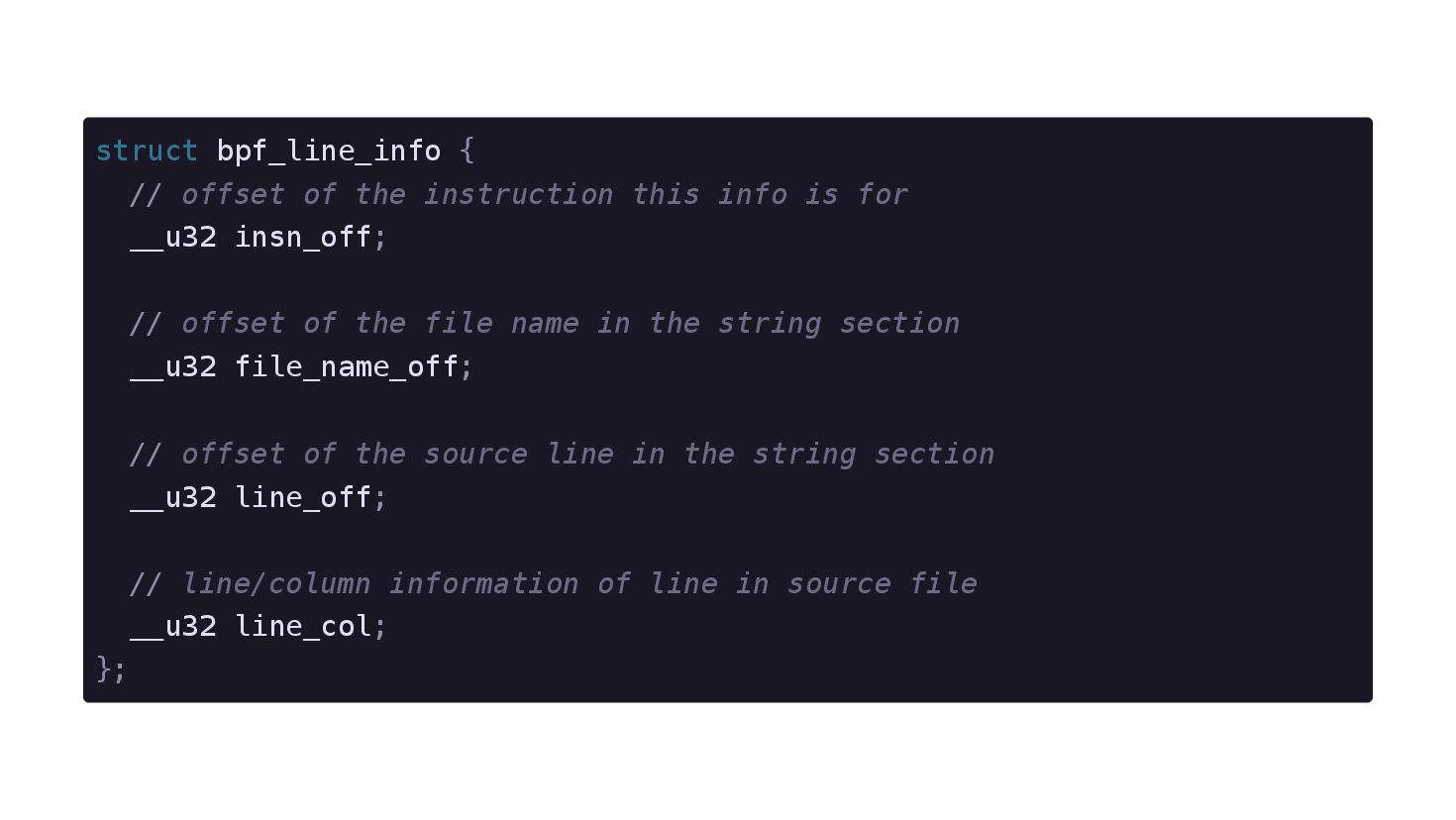Click the __u32 type before insn_off
This screenshot has height=820, width=1456.
(173, 238)
